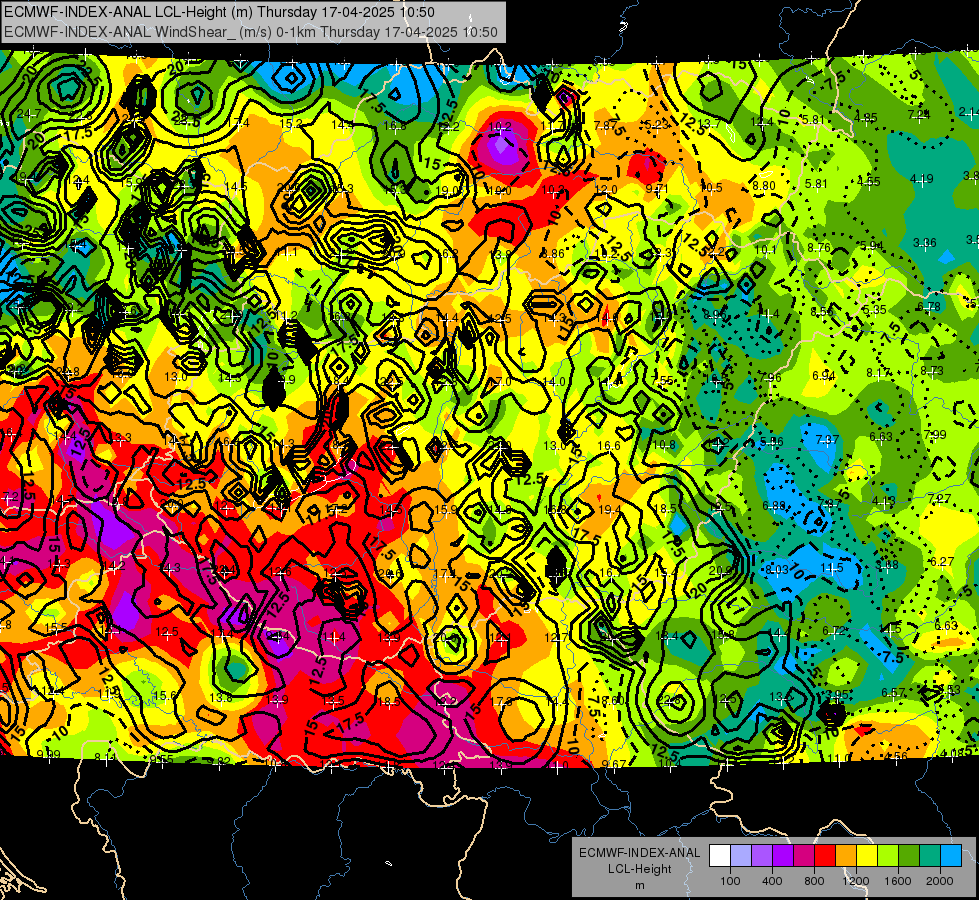Click the map value 6.27

click(942, 561)
